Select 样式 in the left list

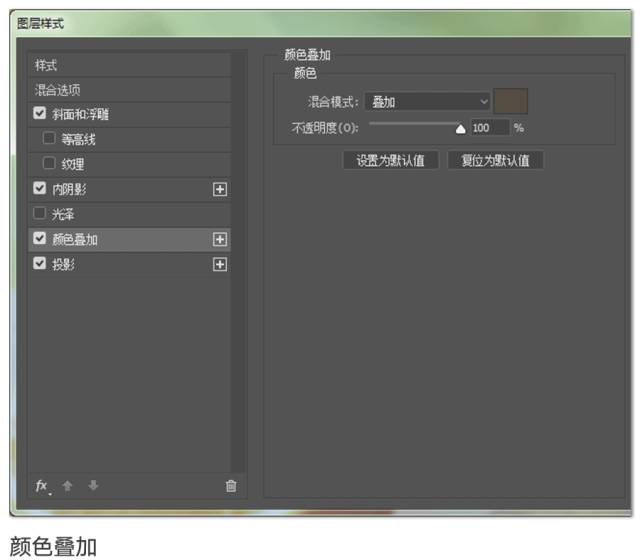click(129, 65)
